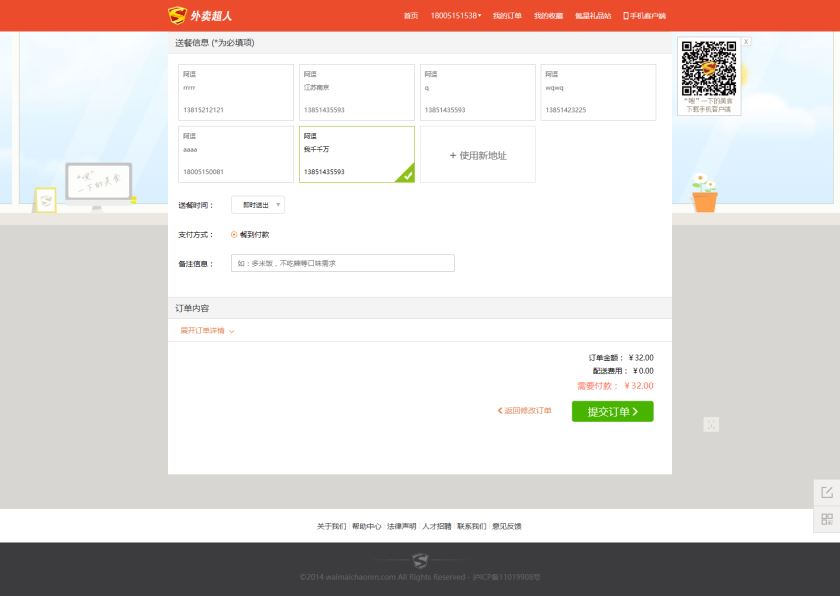Open 氪星礼品站 in the top navigation
840x596 pixels.
pyautogui.click(x=593, y=16)
